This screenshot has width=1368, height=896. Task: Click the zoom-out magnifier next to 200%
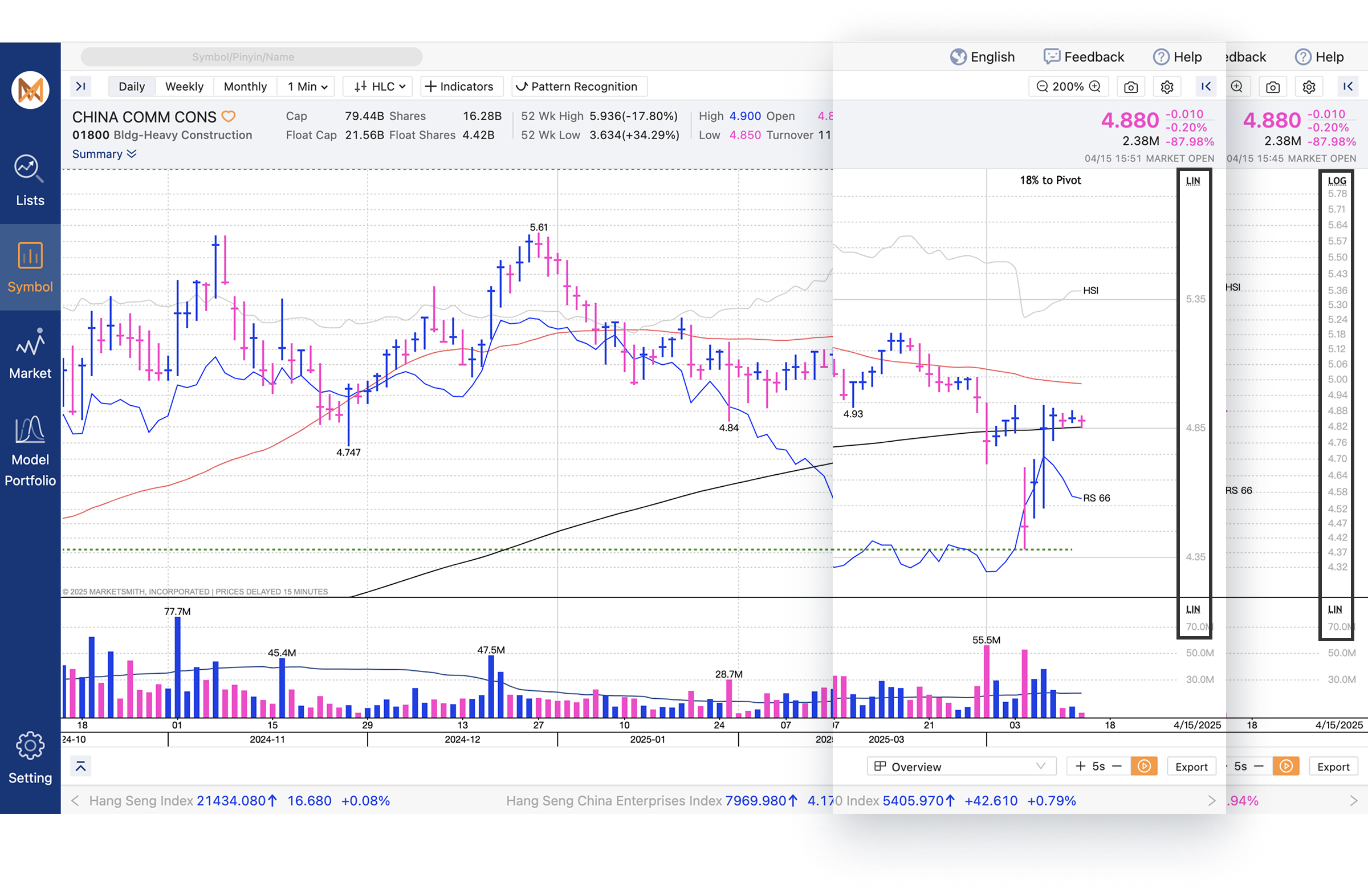point(1042,87)
